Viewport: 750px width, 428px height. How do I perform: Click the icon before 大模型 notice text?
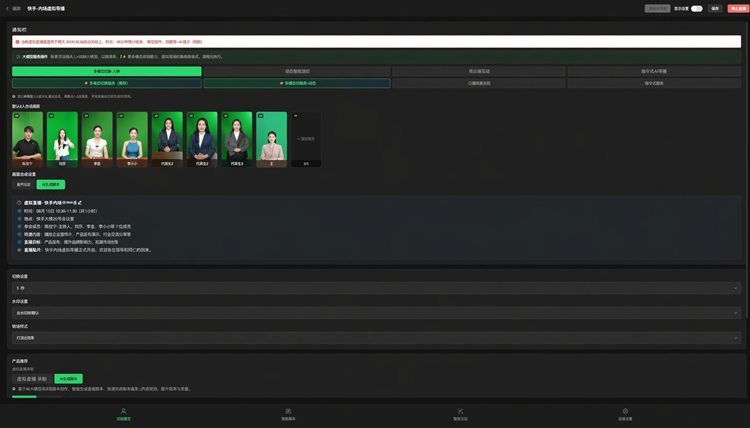[x=18, y=56]
